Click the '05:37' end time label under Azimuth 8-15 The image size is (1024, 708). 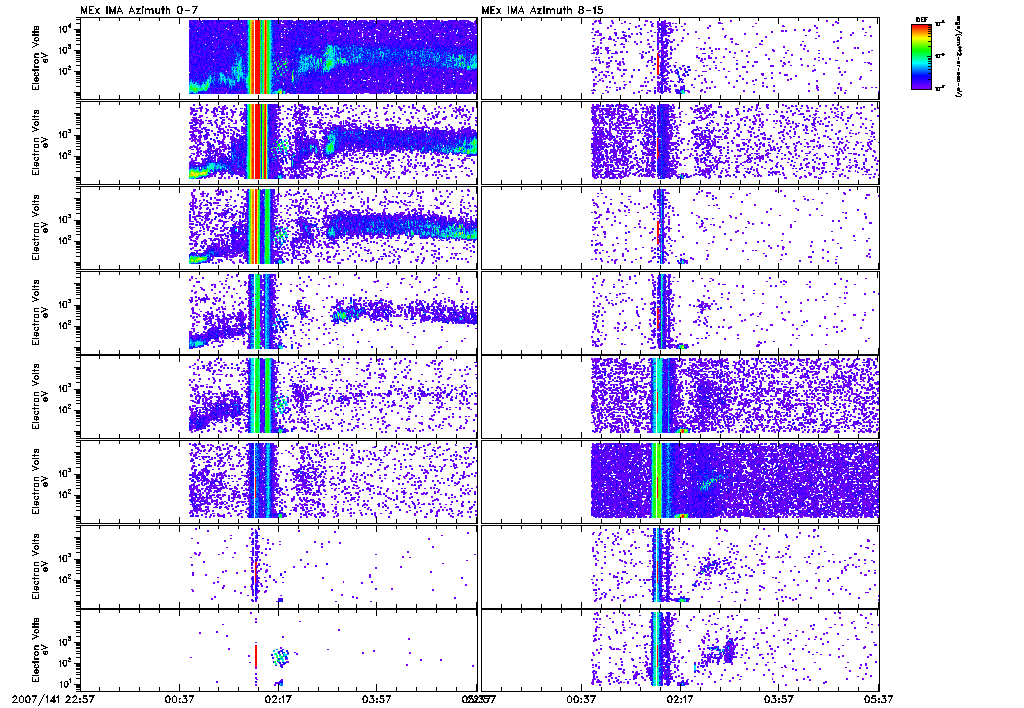(878, 699)
